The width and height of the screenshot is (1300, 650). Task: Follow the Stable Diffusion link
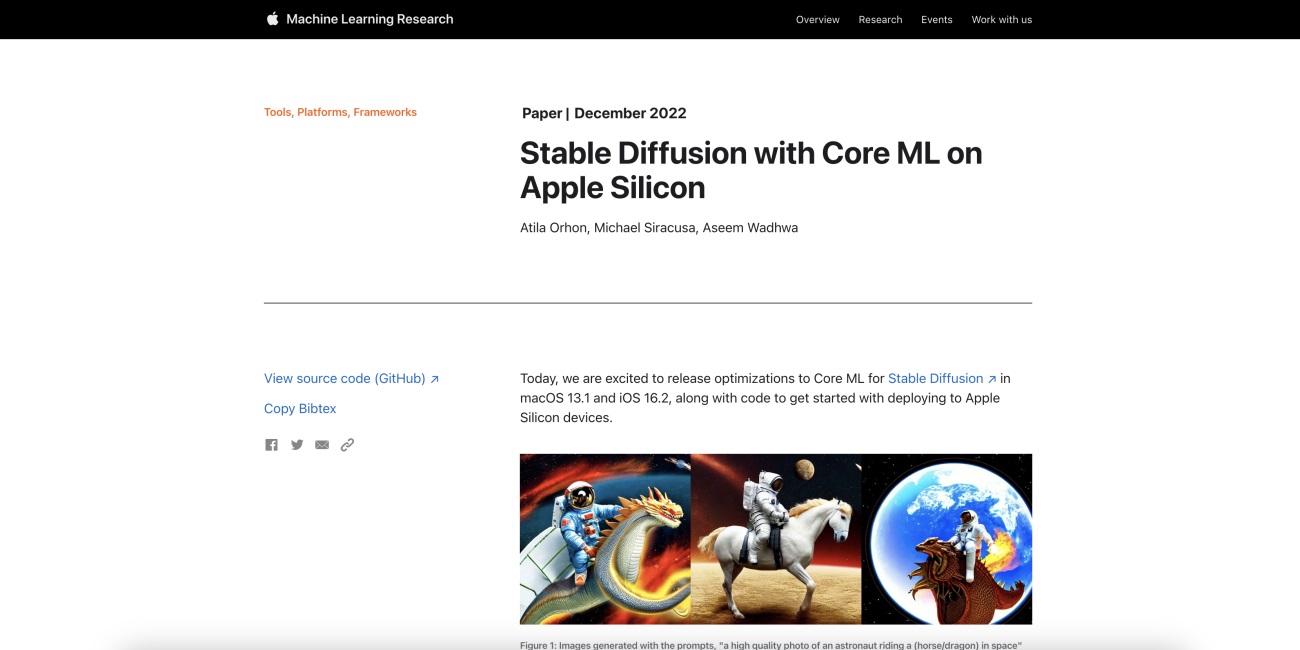pyautogui.click(x=942, y=379)
